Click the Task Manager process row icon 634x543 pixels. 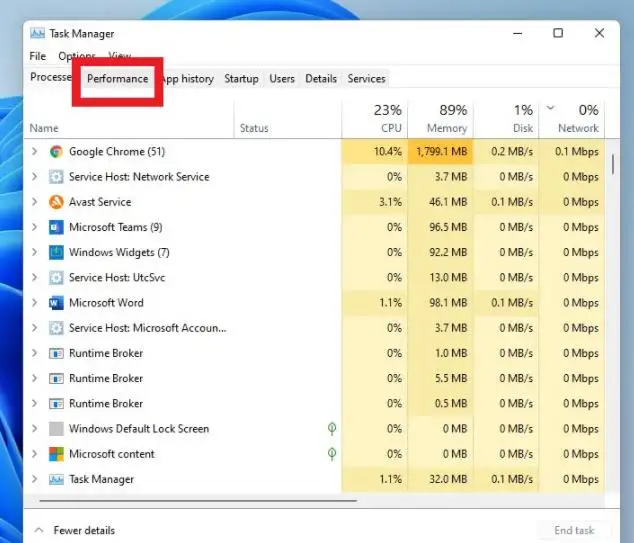click(56, 480)
